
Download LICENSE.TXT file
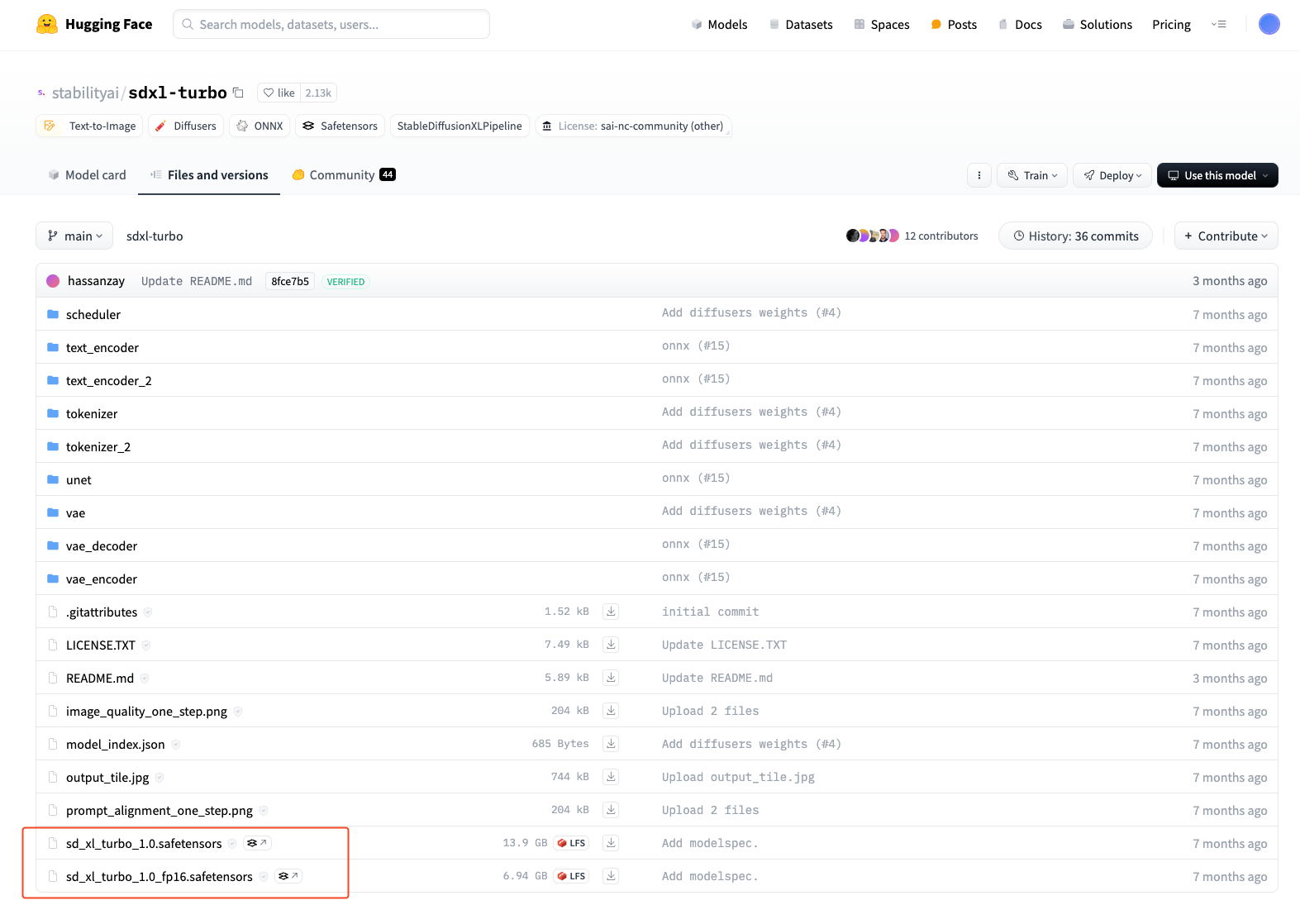point(611,645)
